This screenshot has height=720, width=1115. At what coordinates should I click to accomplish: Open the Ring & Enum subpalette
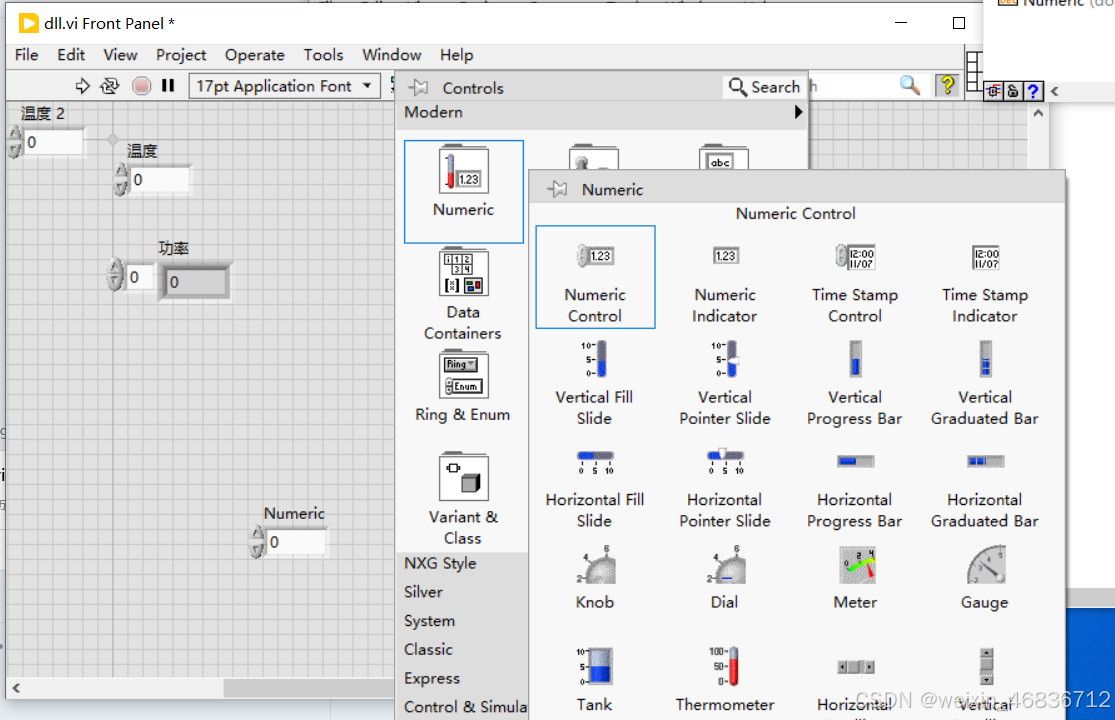463,387
